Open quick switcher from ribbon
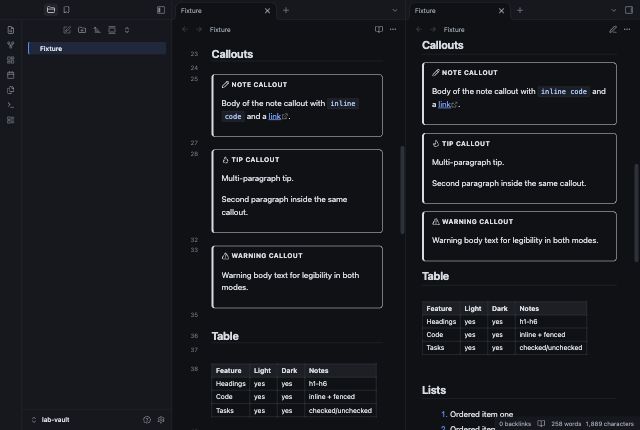This screenshot has width=640, height=430. [x=11, y=30]
